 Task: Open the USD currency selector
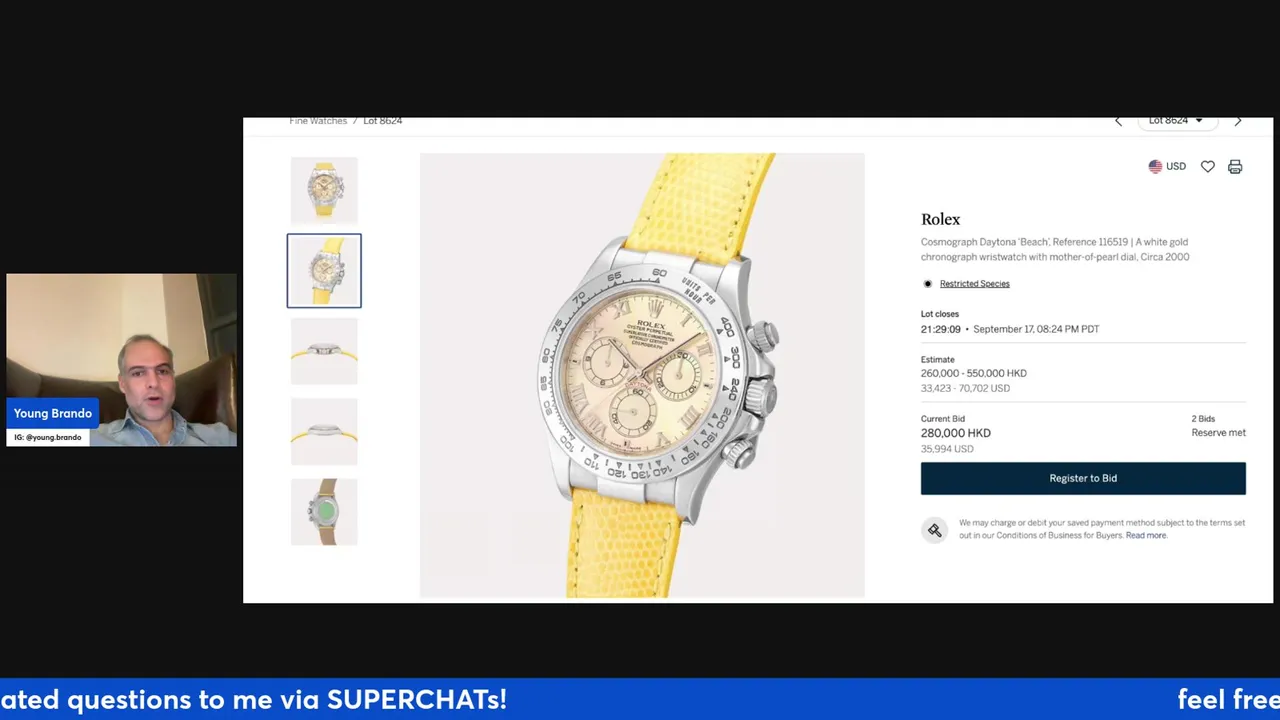[x=1167, y=167]
